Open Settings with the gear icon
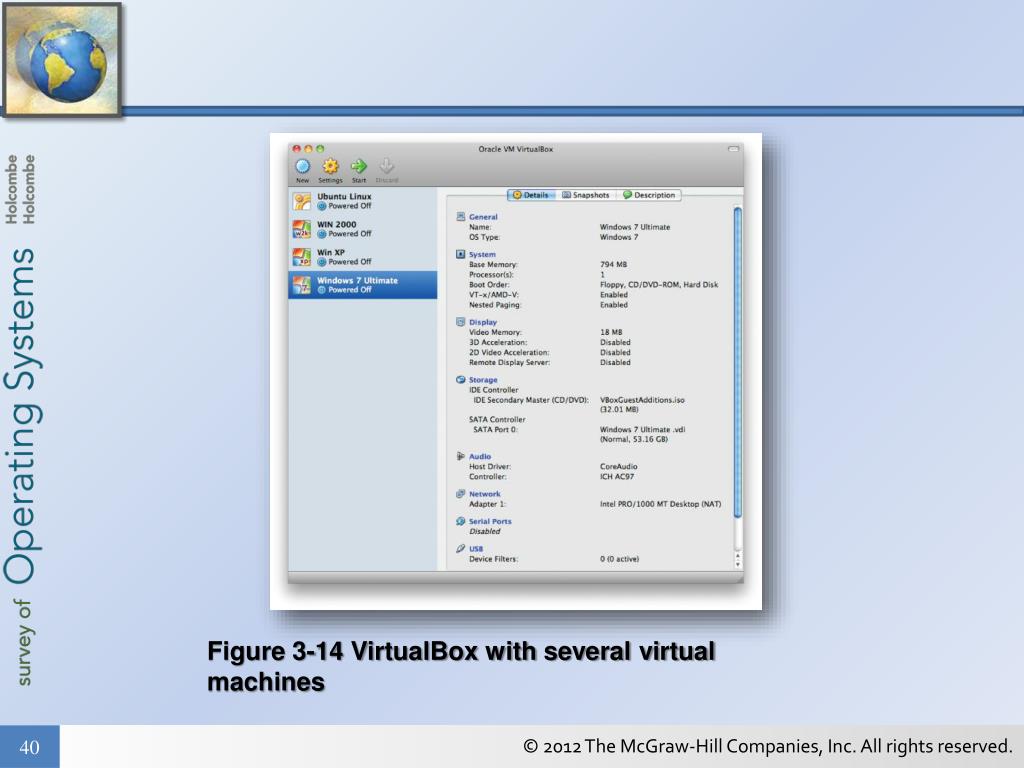 point(330,167)
